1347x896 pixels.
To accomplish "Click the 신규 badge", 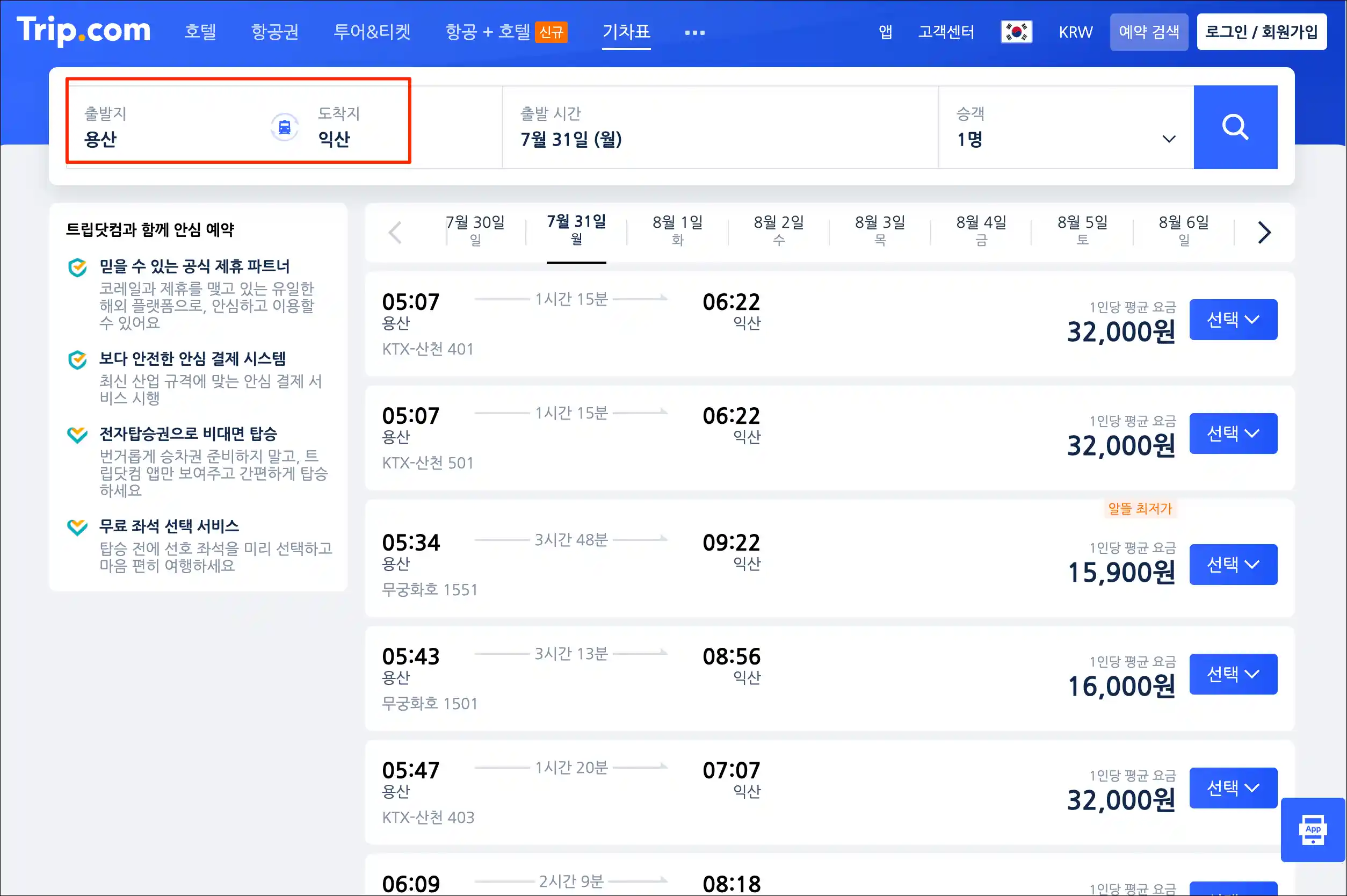I will 551,32.
